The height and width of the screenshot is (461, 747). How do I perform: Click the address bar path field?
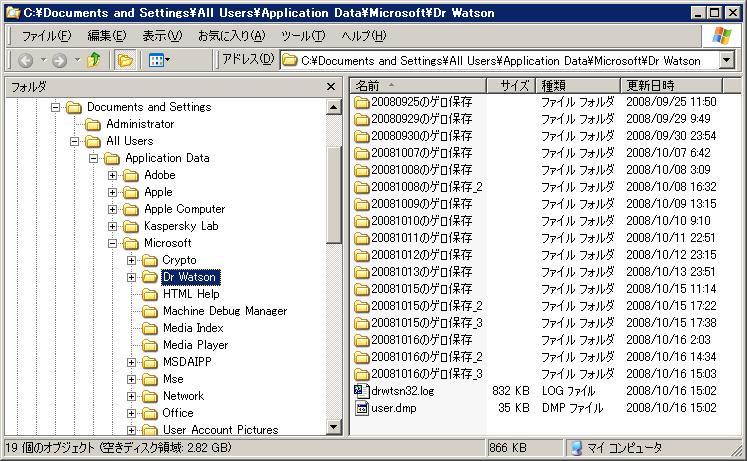coord(500,60)
